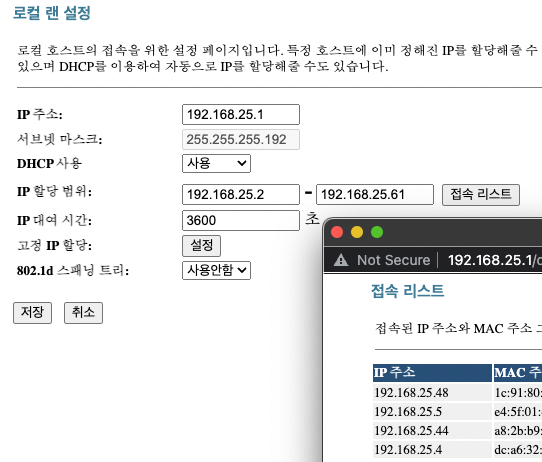Click the MAC address cell starting a8:2b:b9

(518, 431)
